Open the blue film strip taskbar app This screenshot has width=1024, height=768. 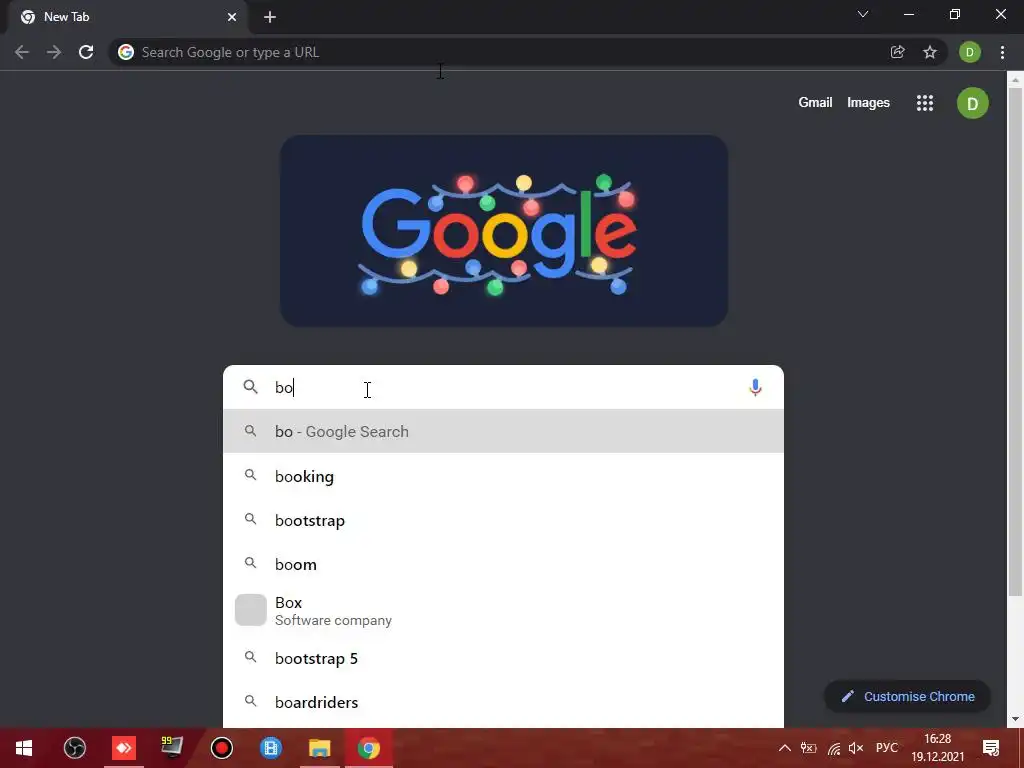tap(271, 748)
